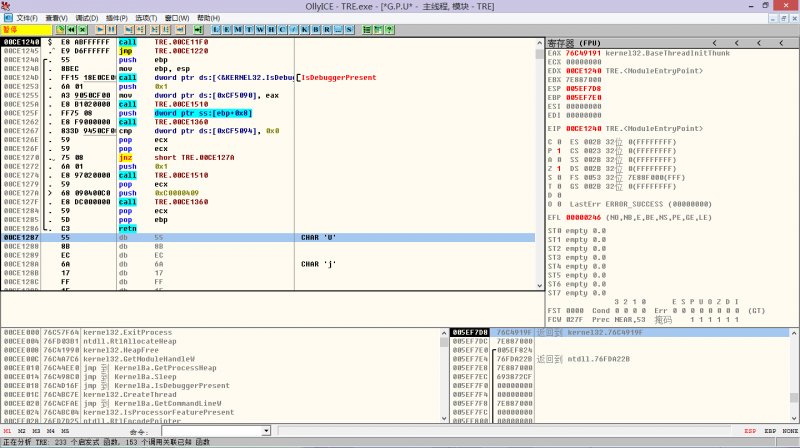
Task: Click the Step into toolbar icon
Action: click(129, 30)
